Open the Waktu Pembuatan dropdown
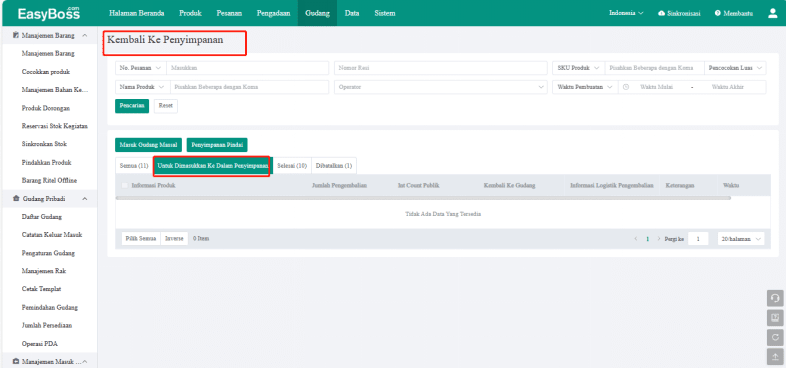Viewport: 787px width, 368px height. (585, 87)
